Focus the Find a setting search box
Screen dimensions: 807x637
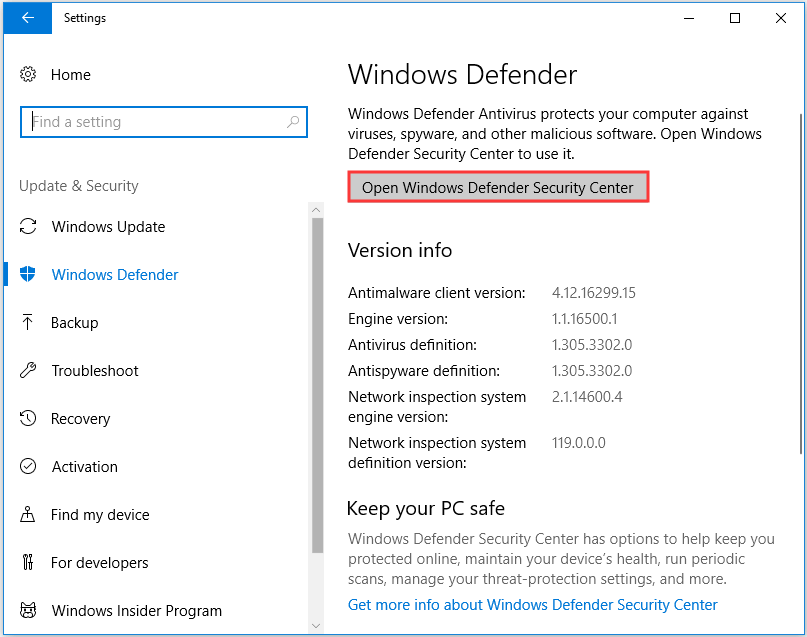tap(164, 122)
